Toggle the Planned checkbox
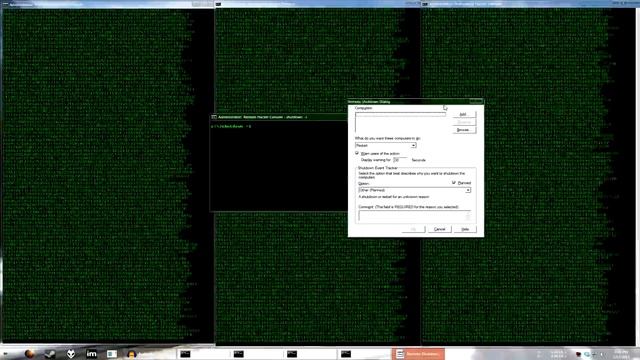The width and height of the screenshot is (640, 360). pos(454,182)
